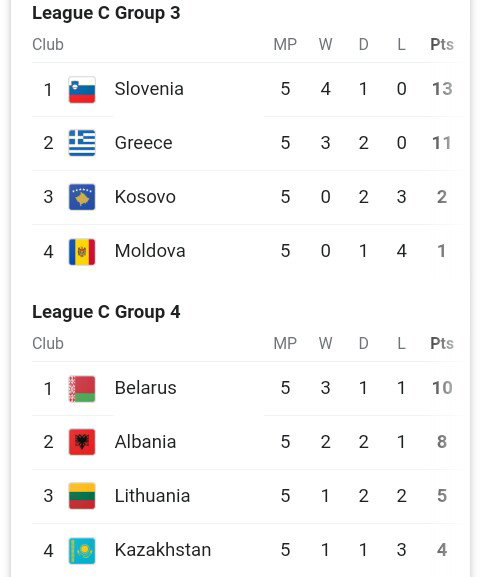Viewport: 480px width, 577px height.
Task: Select Lithuania's points value 5
Action: tap(442, 496)
